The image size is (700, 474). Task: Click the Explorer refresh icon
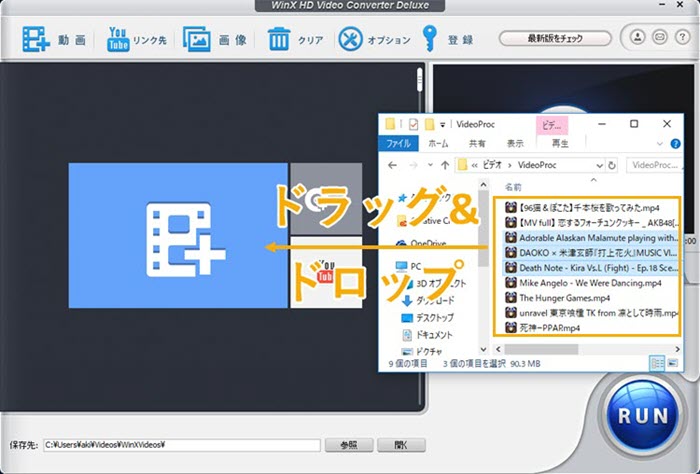pyautogui.click(x=612, y=166)
